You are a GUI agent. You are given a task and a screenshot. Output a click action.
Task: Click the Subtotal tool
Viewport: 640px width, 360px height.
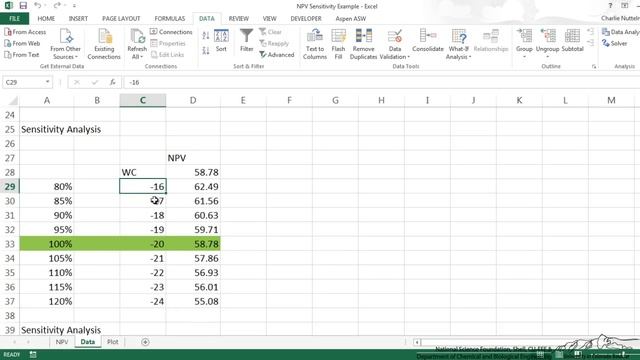pos(572,41)
